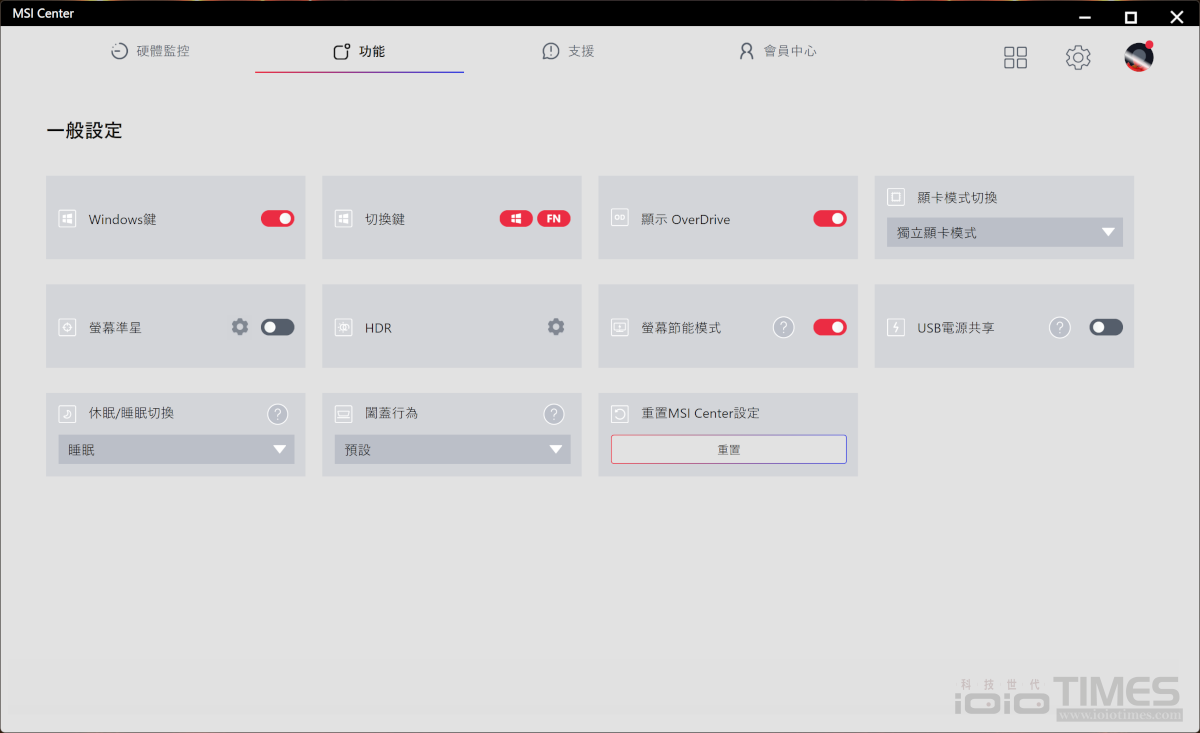Click the user avatar profile icon
Viewport: 1200px width, 733px height.
[x=1139, y=56]
